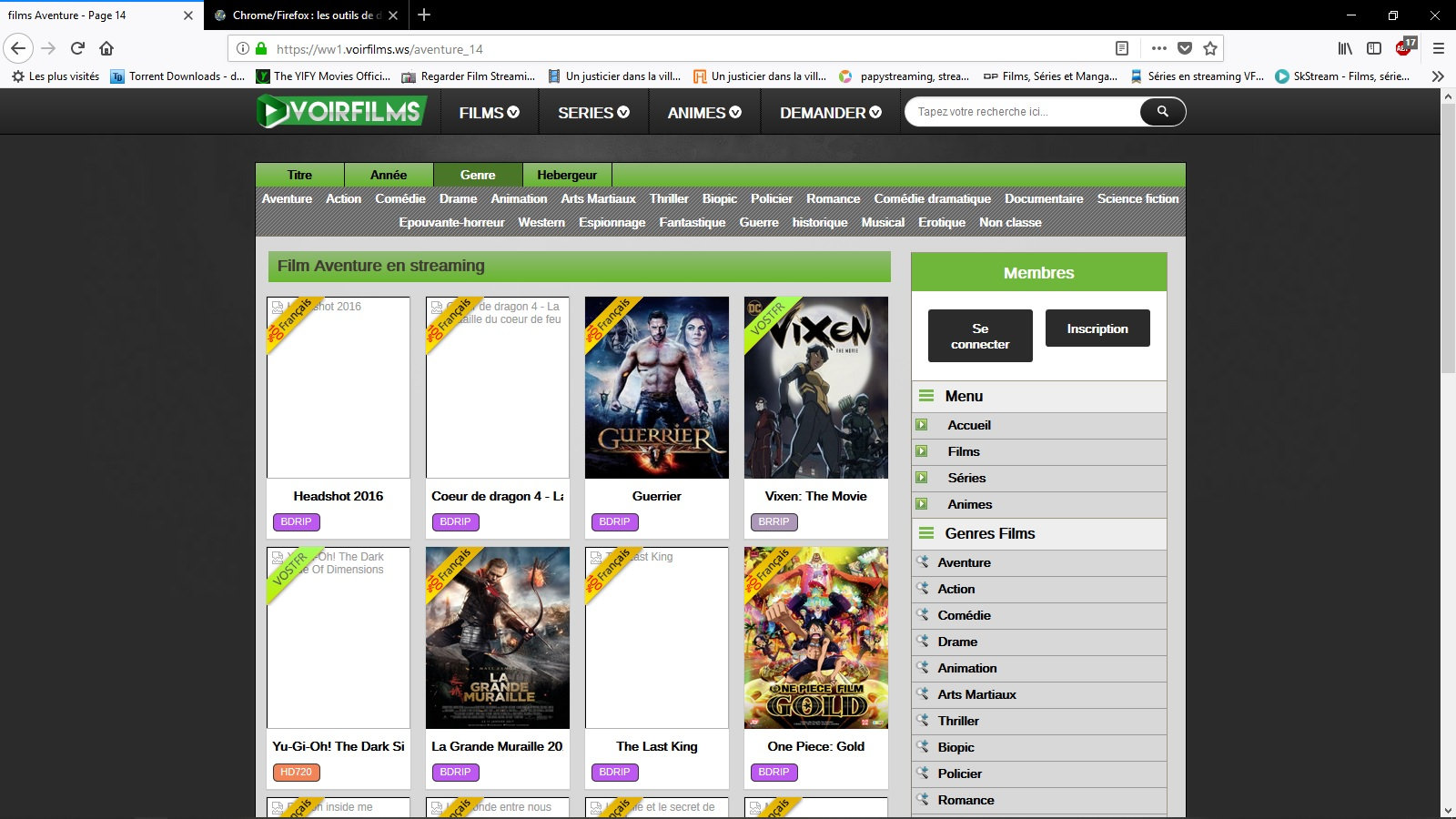Open the 'Les plus visités' bookmarks folder

[x=56, y=76]
